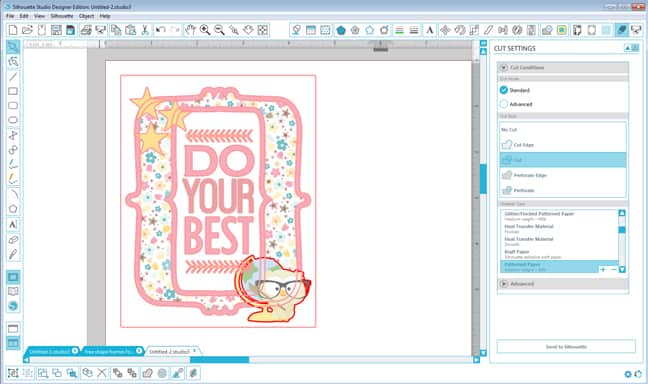
Task: Choose the Draw an Arc tool
Action: pyautogui.click(x=13, y=194)
